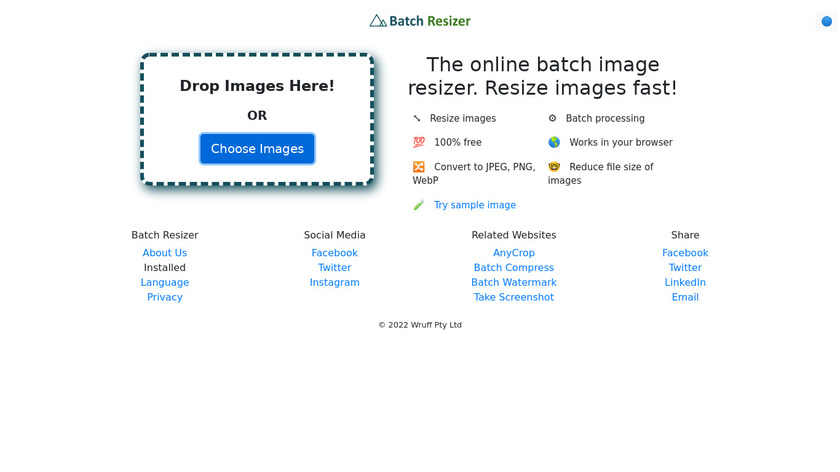Click the Drop Images Here! heading
Screen dimensions: 840x472
coord(257,86)
